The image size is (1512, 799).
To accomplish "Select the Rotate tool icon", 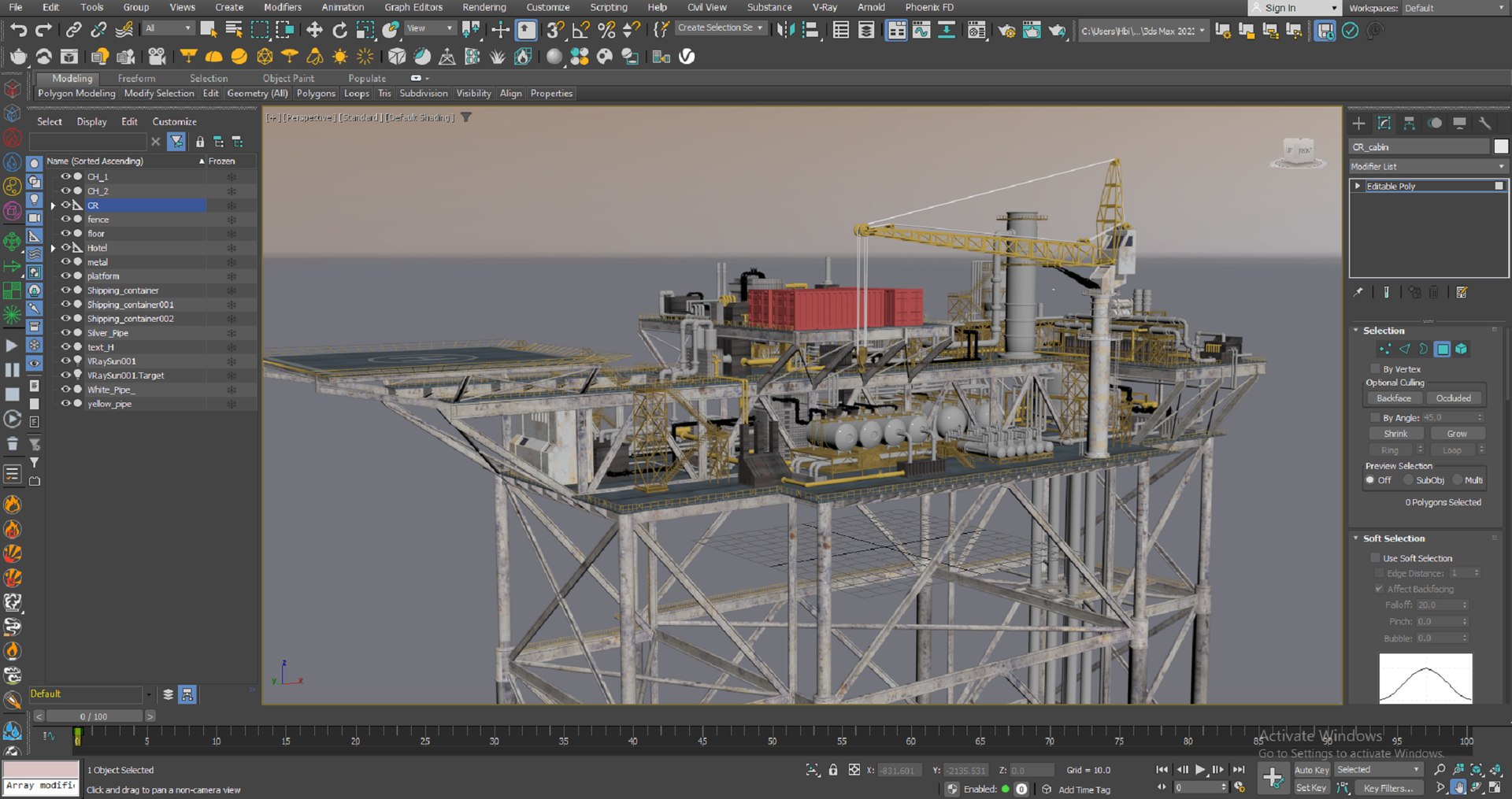I will click(x=339, y=30).
